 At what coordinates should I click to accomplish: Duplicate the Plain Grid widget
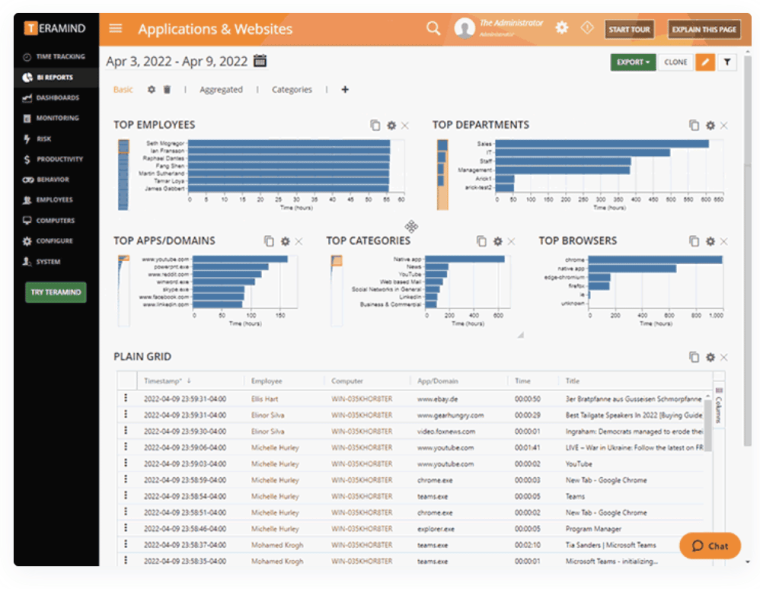pyautogui.click(x=694, y=357)
